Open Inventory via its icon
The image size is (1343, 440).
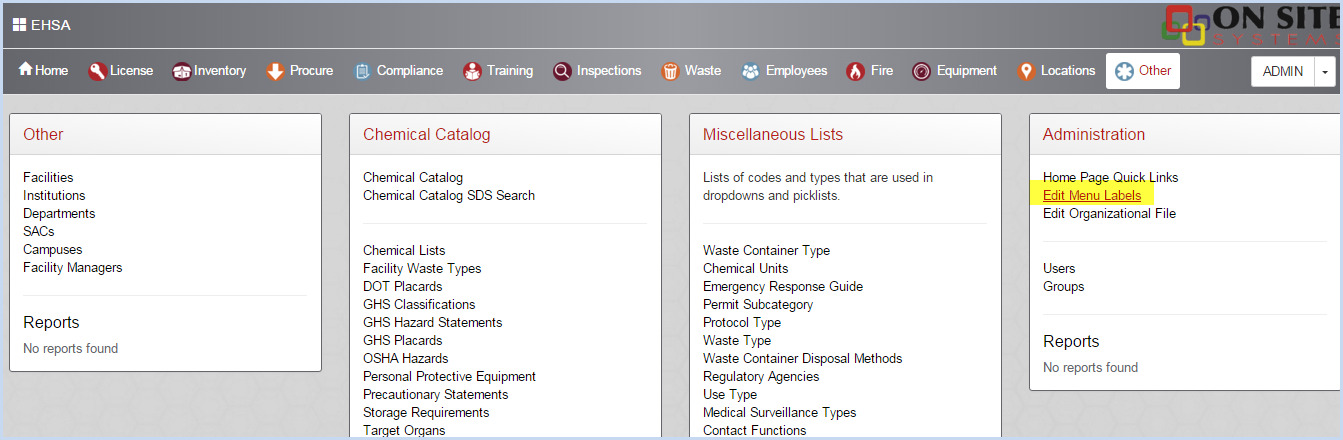point(181,71)
